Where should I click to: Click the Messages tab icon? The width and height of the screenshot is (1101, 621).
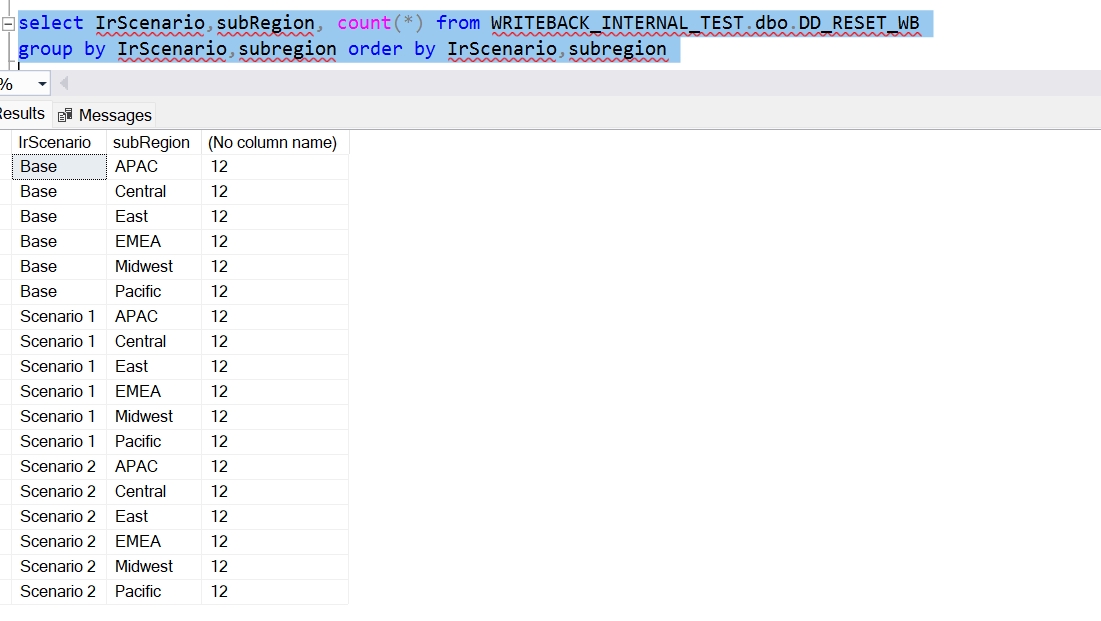pos(65,115)
